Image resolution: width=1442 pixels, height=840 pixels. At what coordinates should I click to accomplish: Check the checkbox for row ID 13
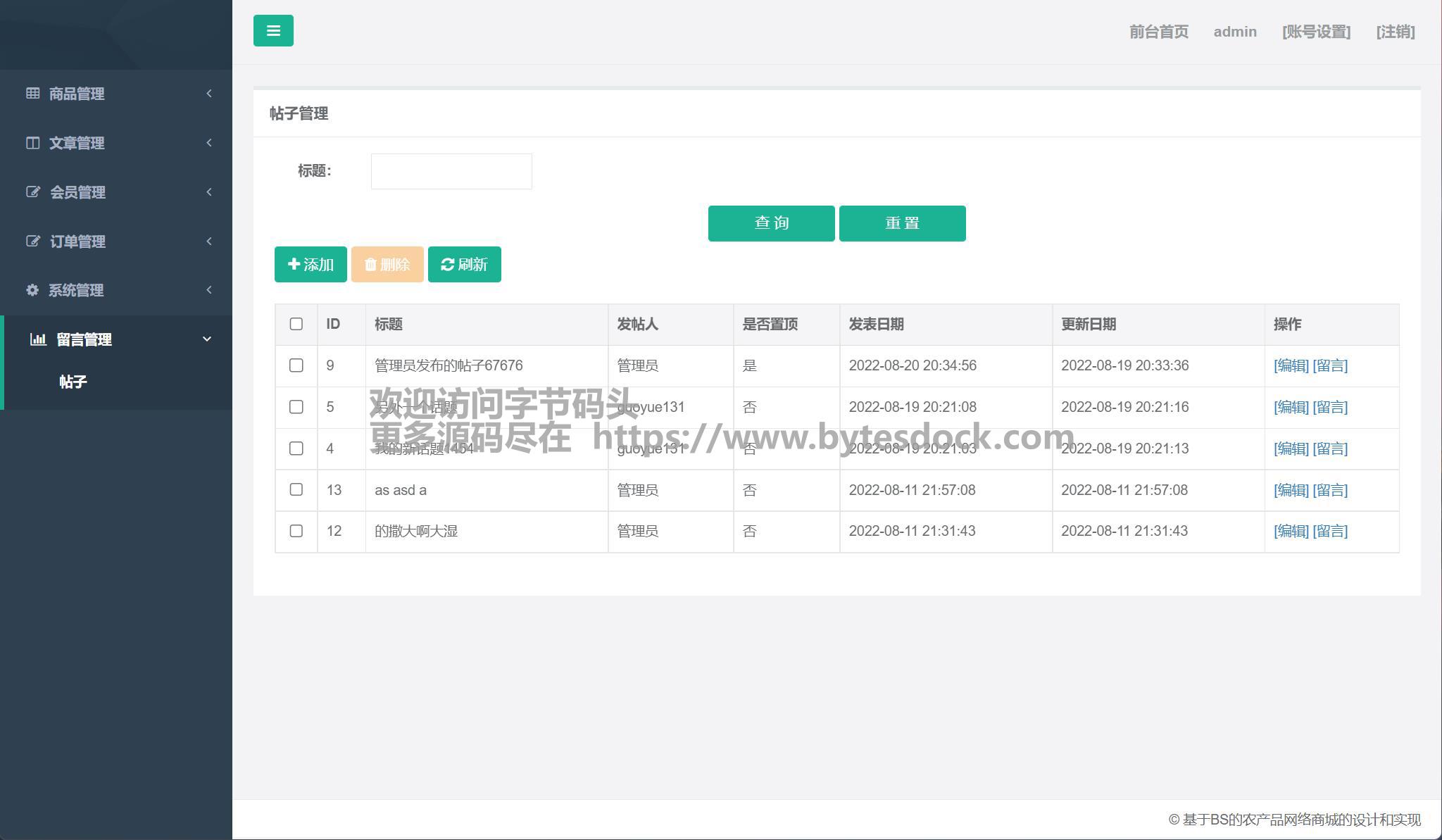pos(296,489)
